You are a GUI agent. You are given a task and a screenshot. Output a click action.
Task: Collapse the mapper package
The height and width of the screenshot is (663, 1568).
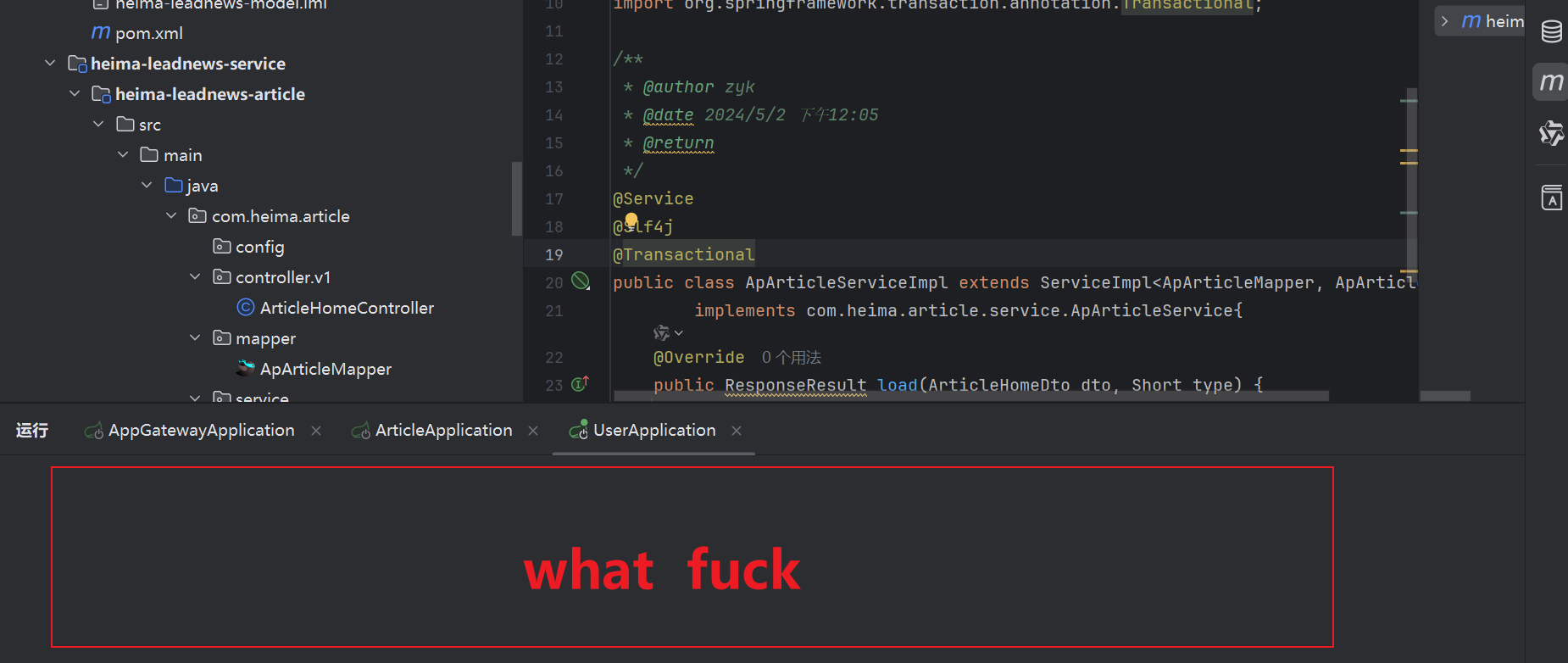pyautogui.click(x=195, y=338)
